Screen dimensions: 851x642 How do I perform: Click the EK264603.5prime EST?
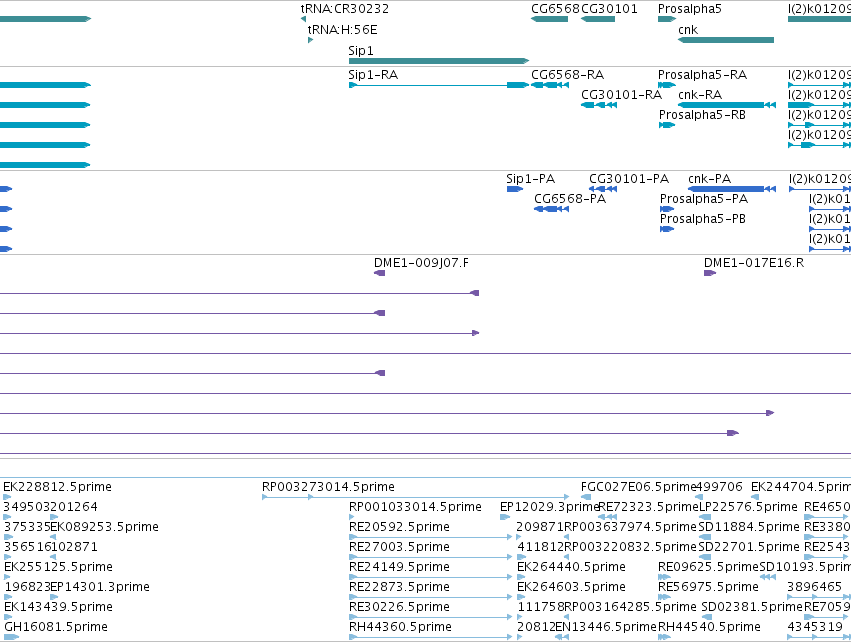click(521, 597)
